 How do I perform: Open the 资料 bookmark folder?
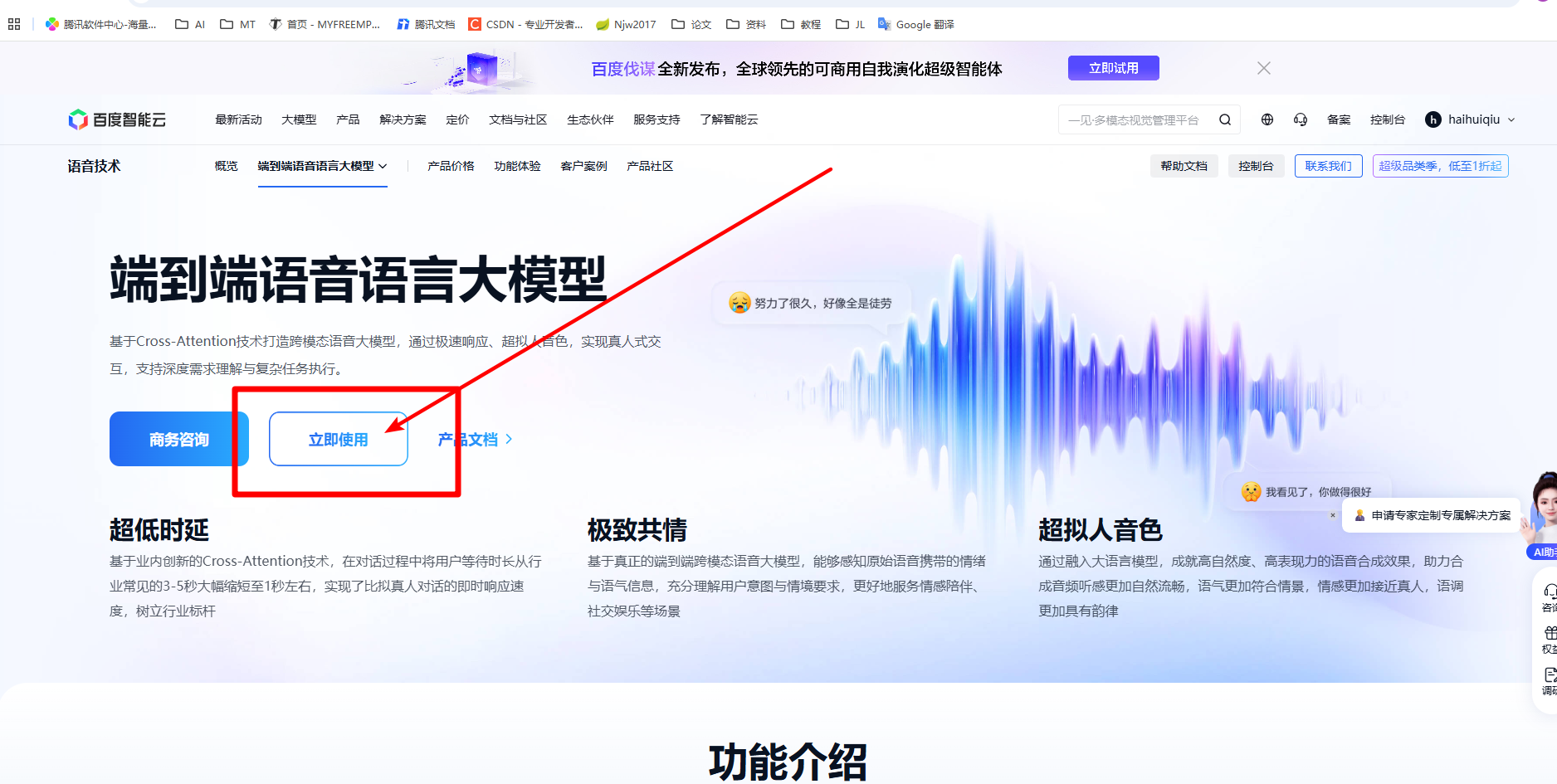pyautogui.click(x=746, y=24)
